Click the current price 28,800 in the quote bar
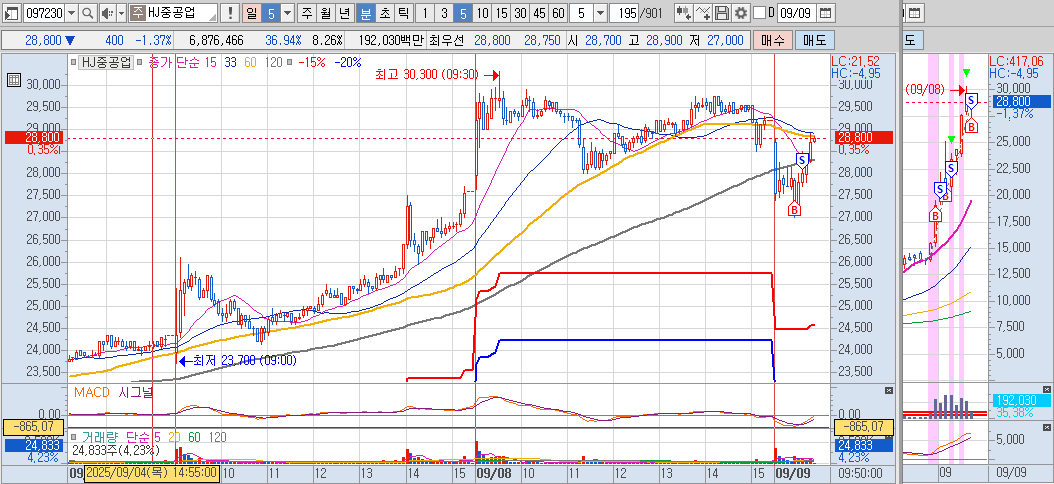Image resolution: width=1054 pixels, height=484 pixels. [x=43, y=40]
